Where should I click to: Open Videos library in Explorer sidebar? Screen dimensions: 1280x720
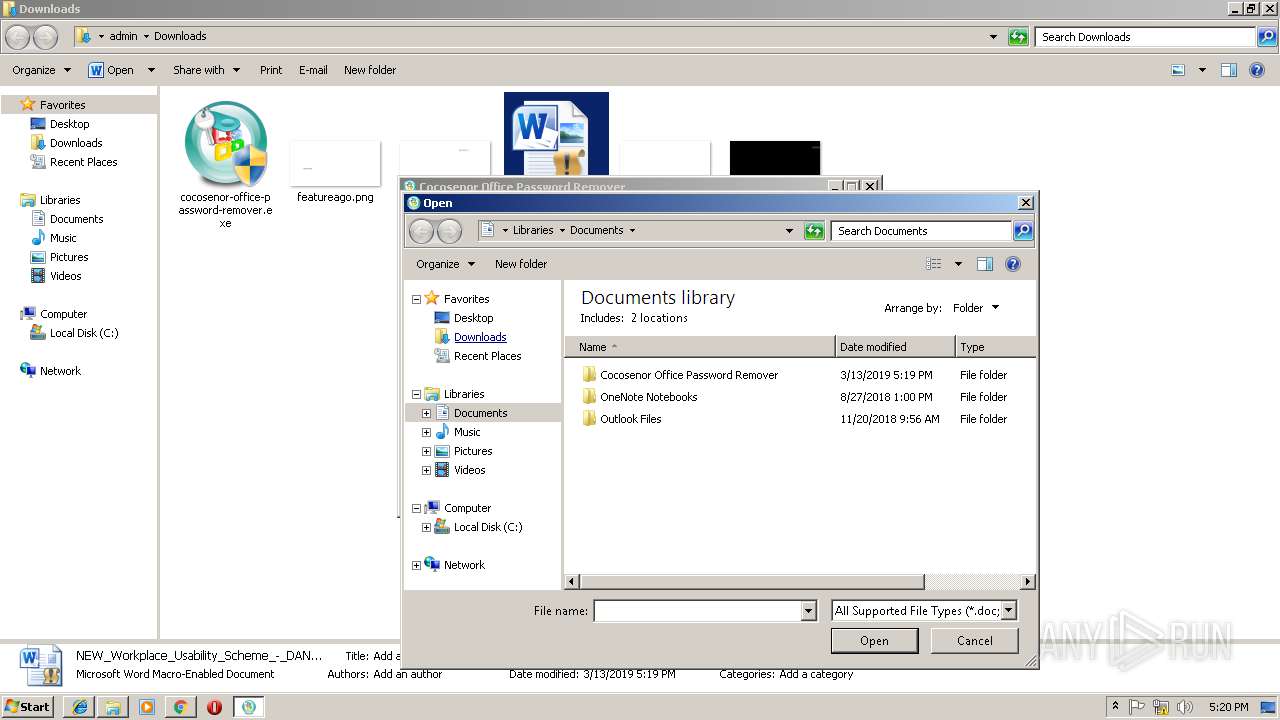[65, 276]
